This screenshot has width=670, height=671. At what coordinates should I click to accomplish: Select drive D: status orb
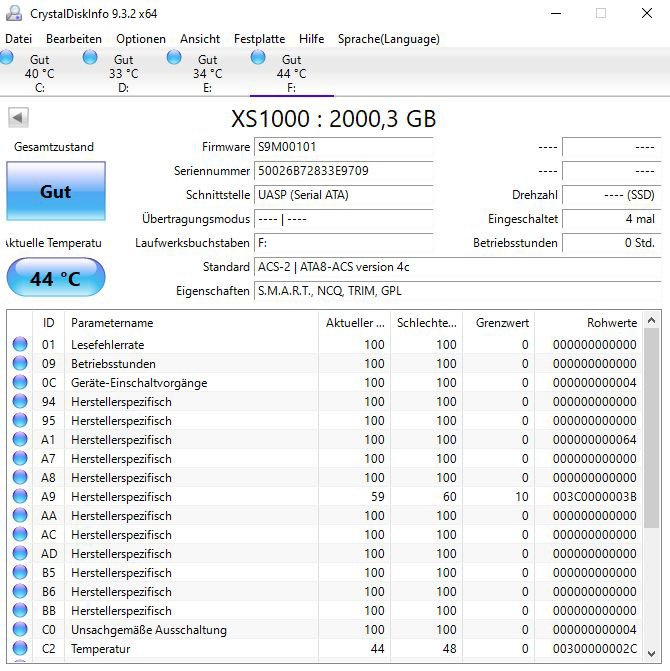pos(91,58)
